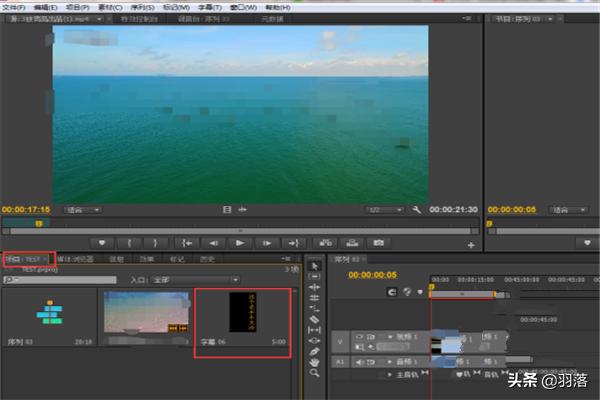The image size is (600, 400).
Task: Open the source monitor wrench settings
Action: click(415, 210)
